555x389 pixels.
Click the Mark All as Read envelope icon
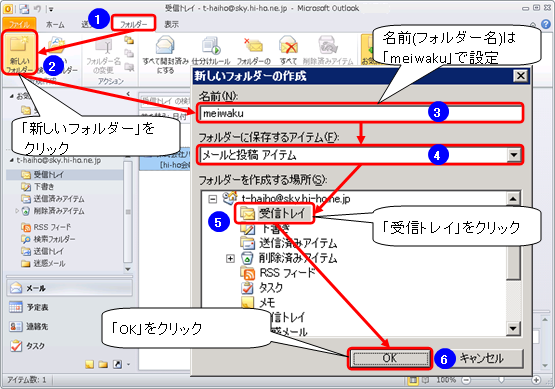tap(165, 45)
